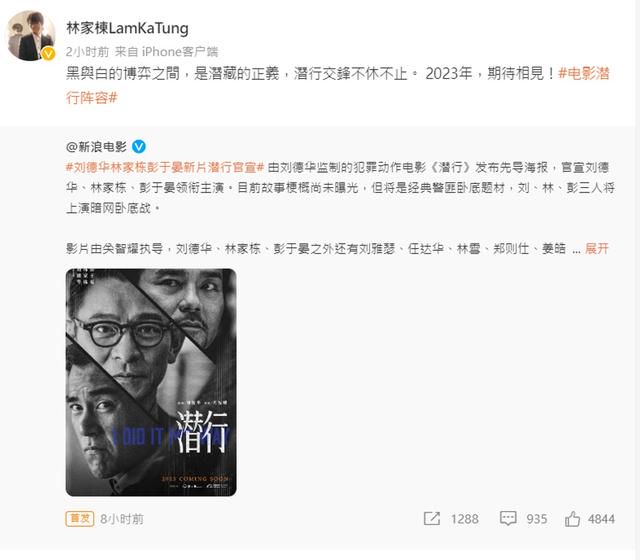This screenshot has height=560, width=640.
Task: Click the 首发 badge label
Action: (x=80, y=518)
